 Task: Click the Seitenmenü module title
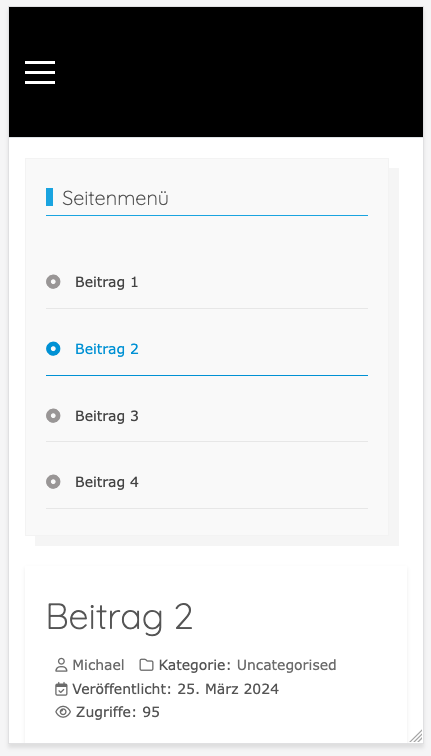click(x=115, y=198)
